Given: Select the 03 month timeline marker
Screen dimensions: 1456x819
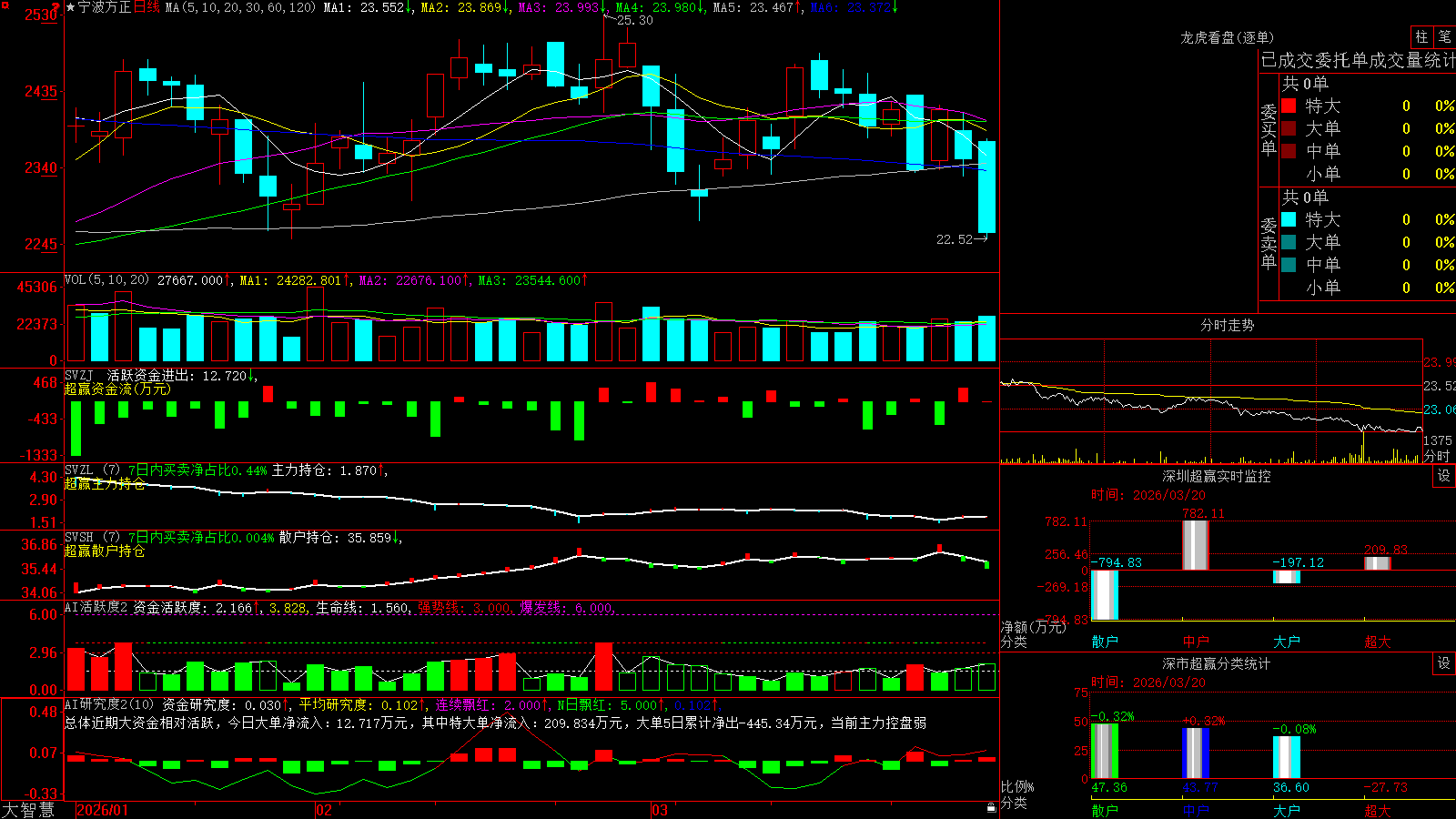Looking at the screenshot, I should pyautogui.click(x=660, y=810).
